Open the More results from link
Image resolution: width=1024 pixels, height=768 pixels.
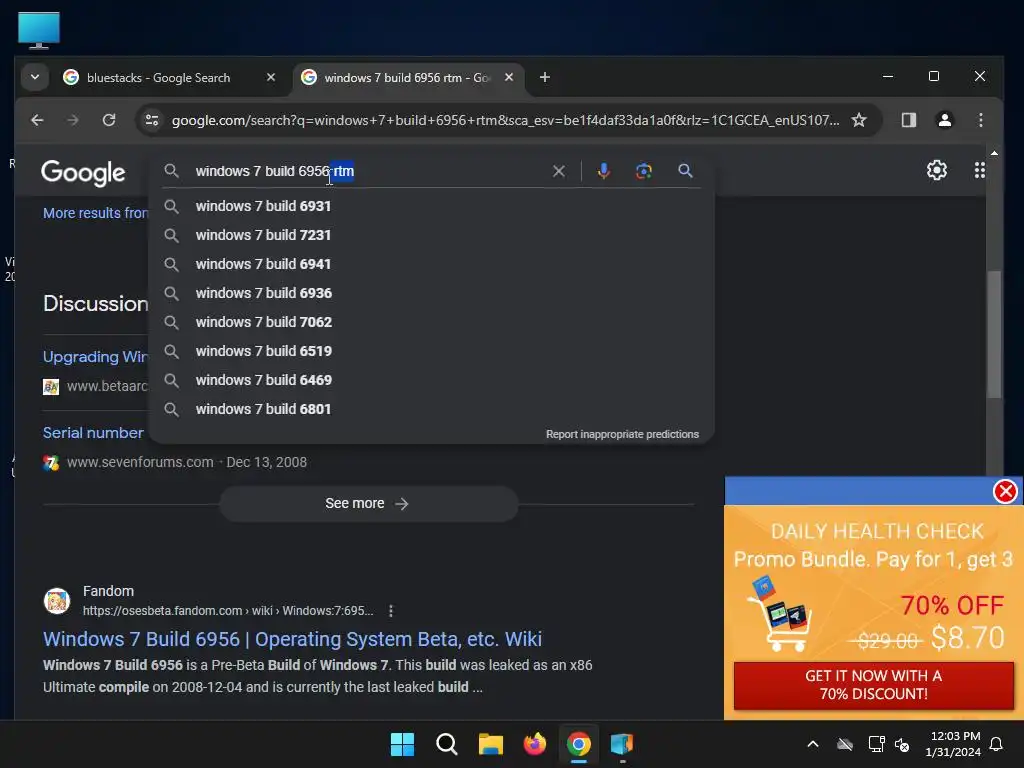(95, 213)
